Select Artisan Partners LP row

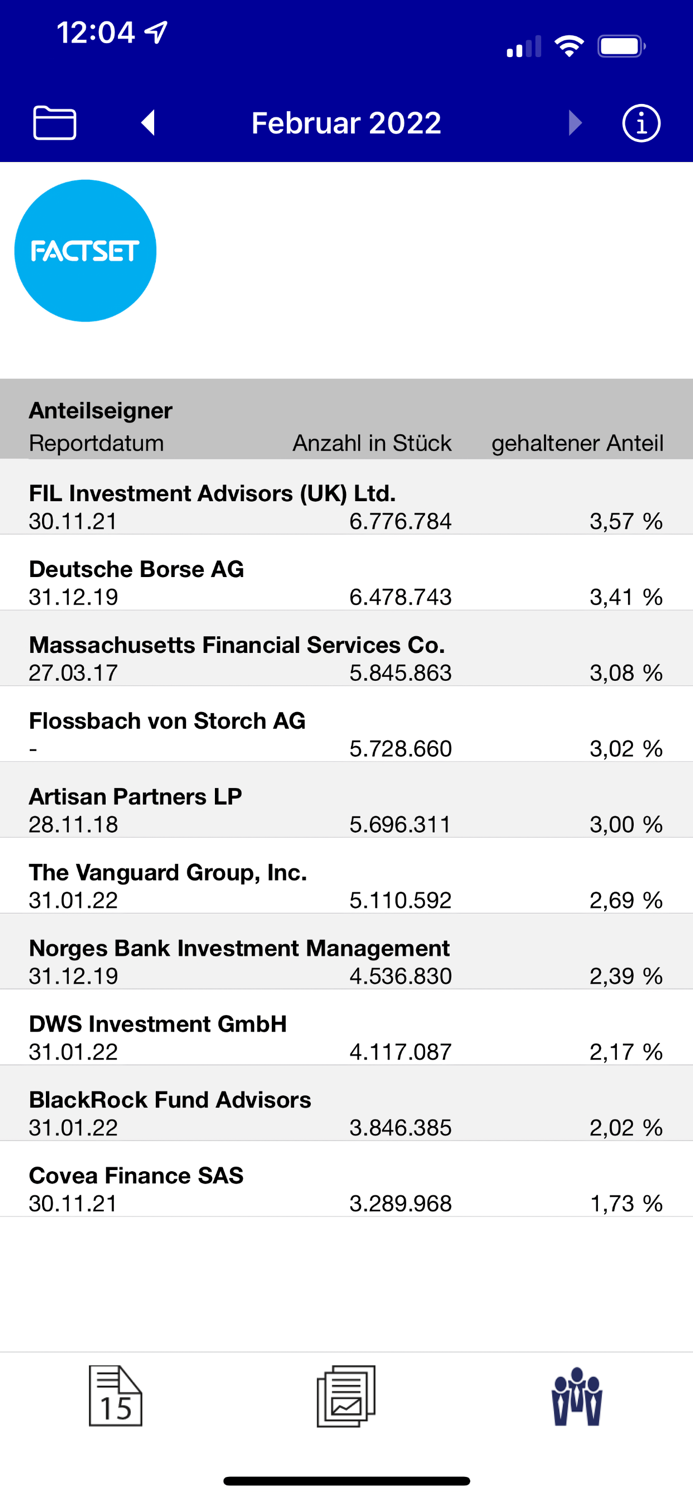[x=346, y=810]
